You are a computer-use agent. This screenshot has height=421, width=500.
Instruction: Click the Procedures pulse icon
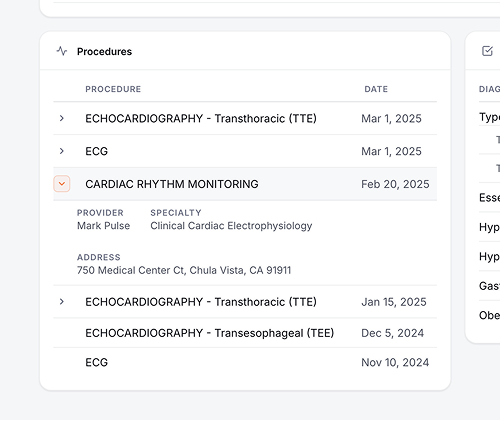coord(62,51)
